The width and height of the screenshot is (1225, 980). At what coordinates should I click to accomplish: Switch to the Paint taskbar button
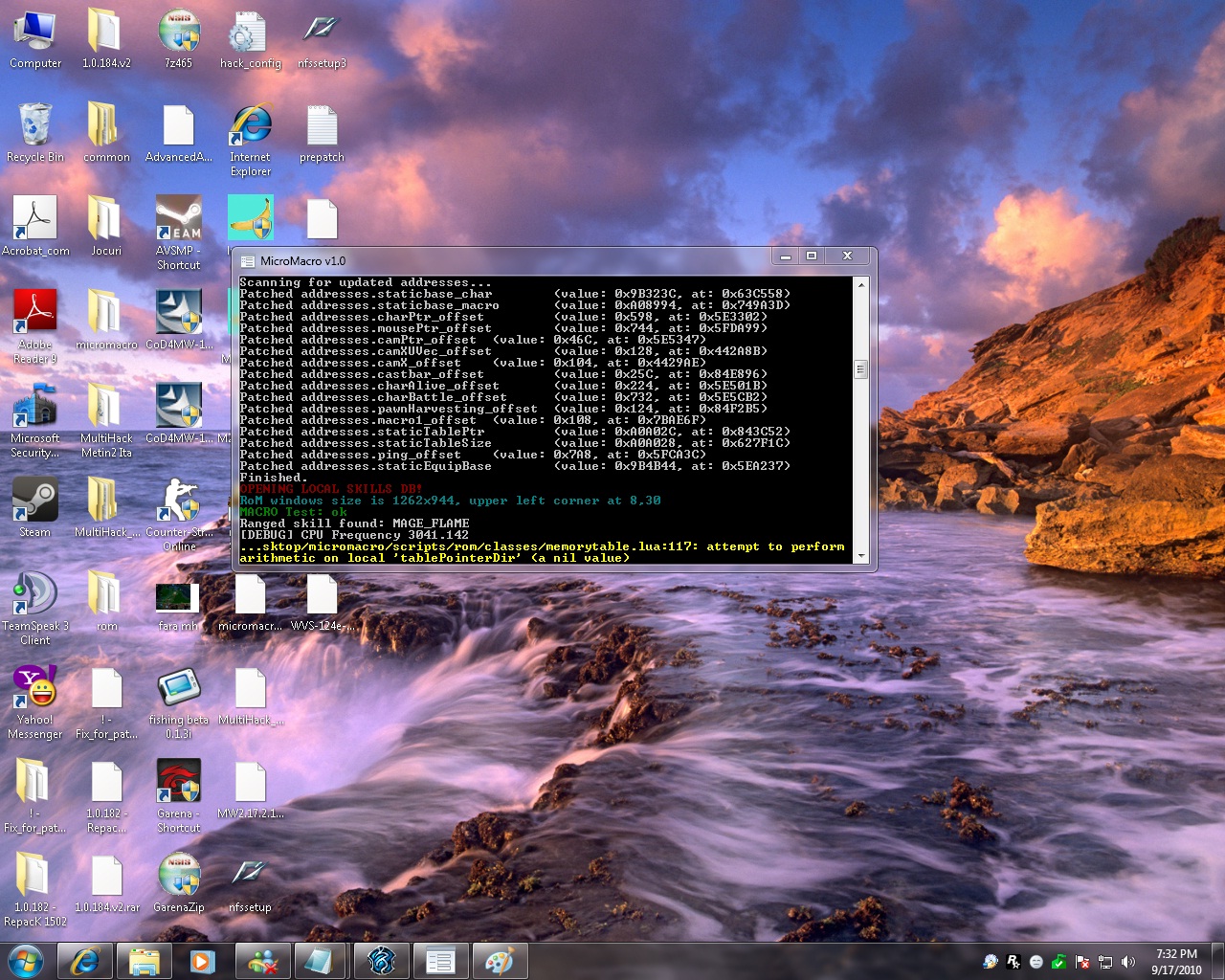pos(499,961)
